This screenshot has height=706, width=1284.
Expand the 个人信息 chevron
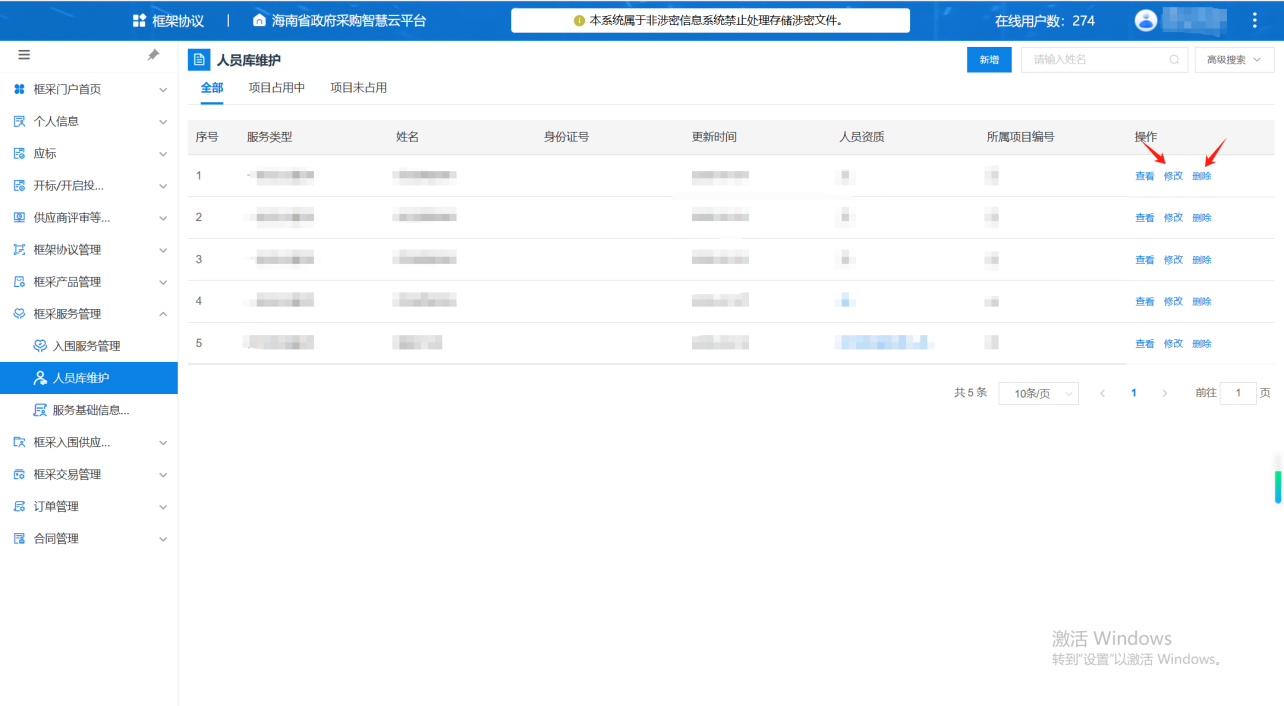[163, 122]
